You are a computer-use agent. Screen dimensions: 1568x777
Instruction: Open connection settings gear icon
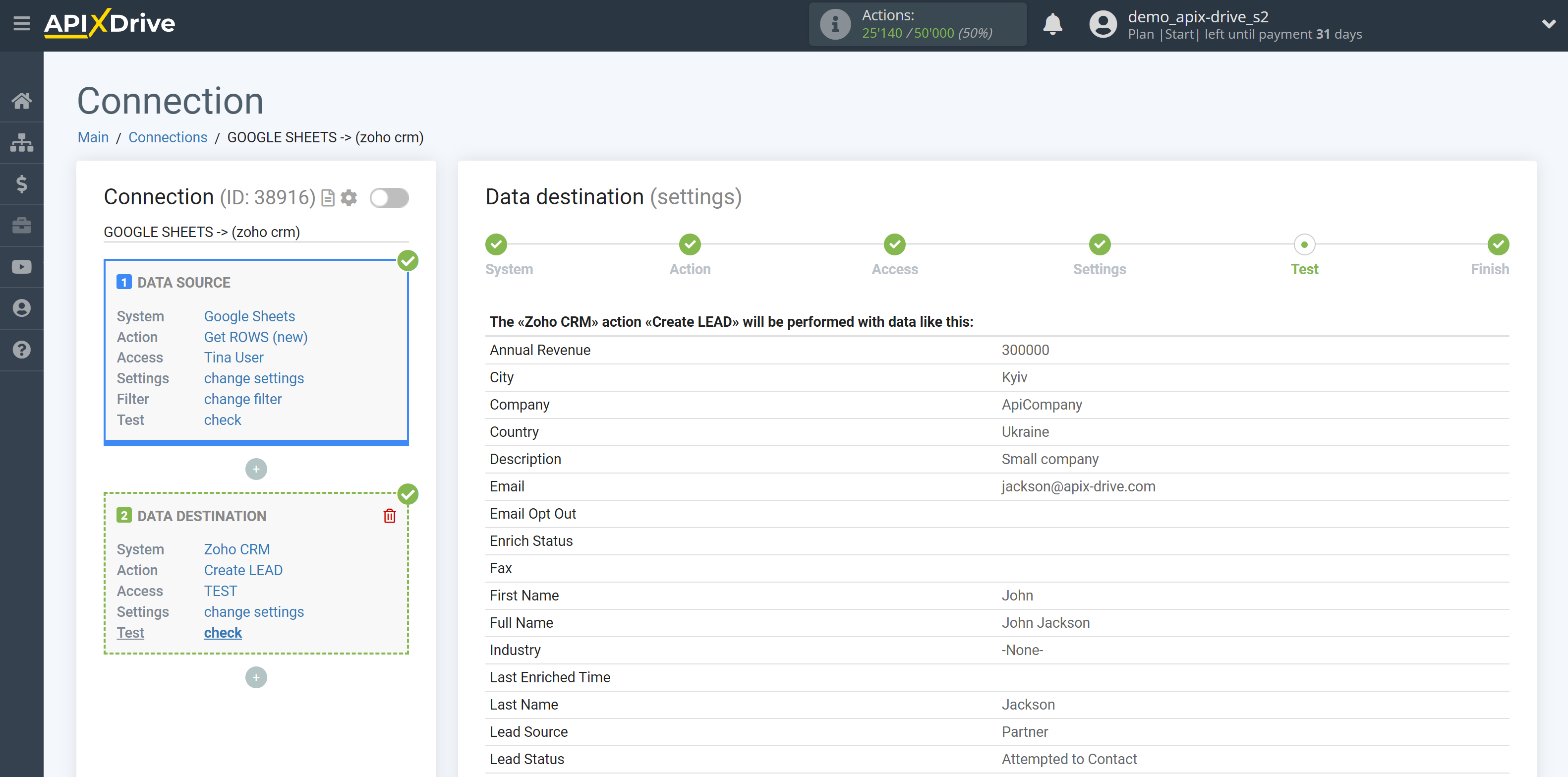349,198
